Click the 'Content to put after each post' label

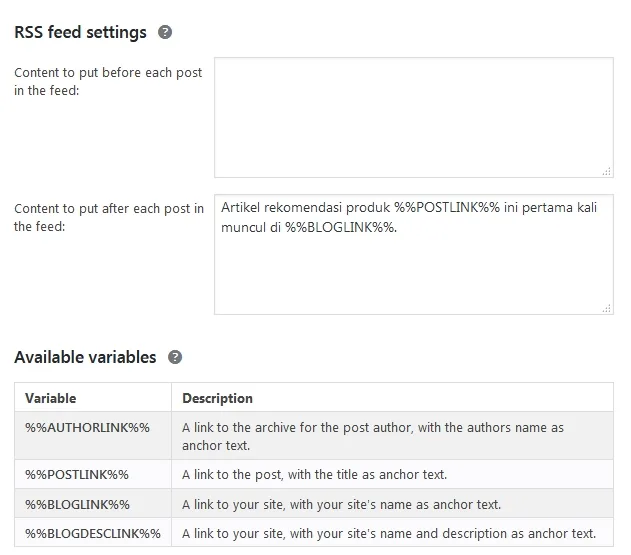tap(109, 217)
